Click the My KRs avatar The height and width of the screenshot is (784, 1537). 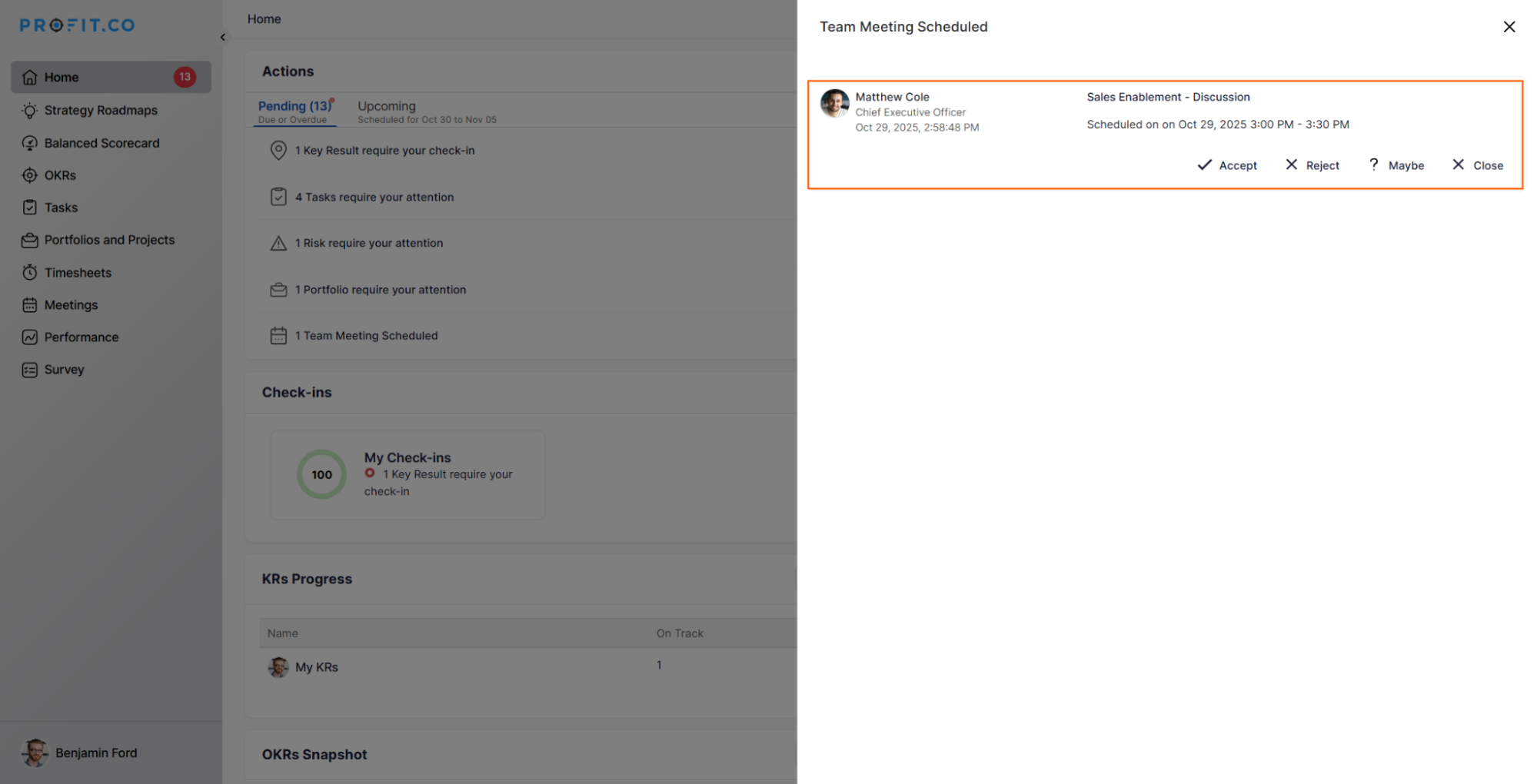[278, 666]
